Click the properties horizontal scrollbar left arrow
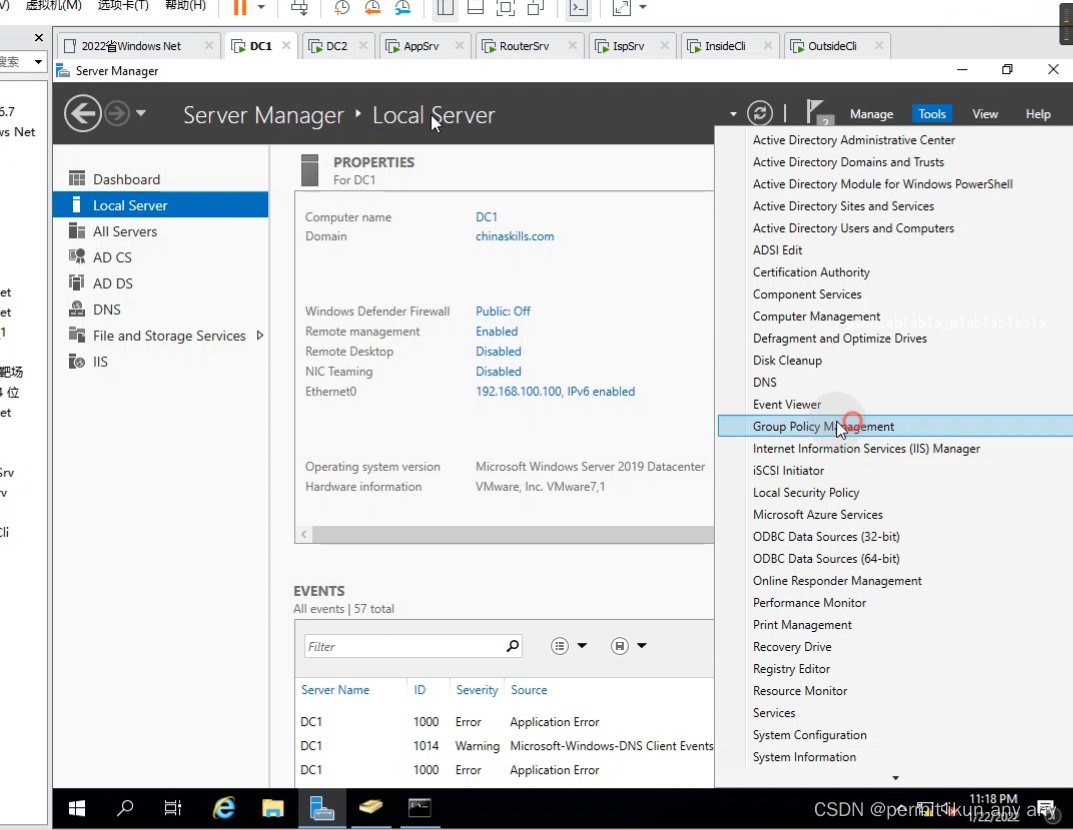 point(304,534)
